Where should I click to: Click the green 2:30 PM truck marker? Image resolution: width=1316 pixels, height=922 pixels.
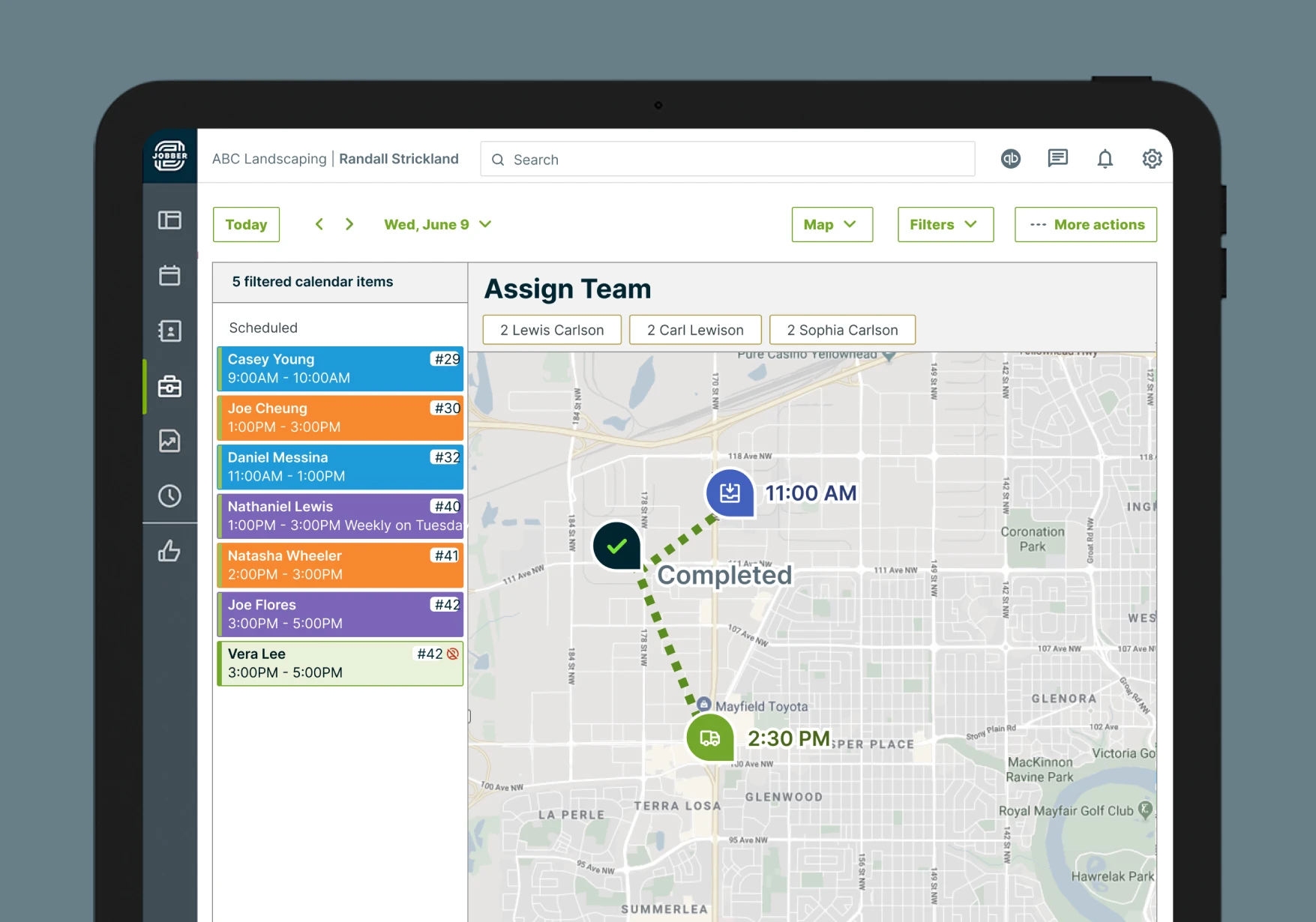pos(709,738)
